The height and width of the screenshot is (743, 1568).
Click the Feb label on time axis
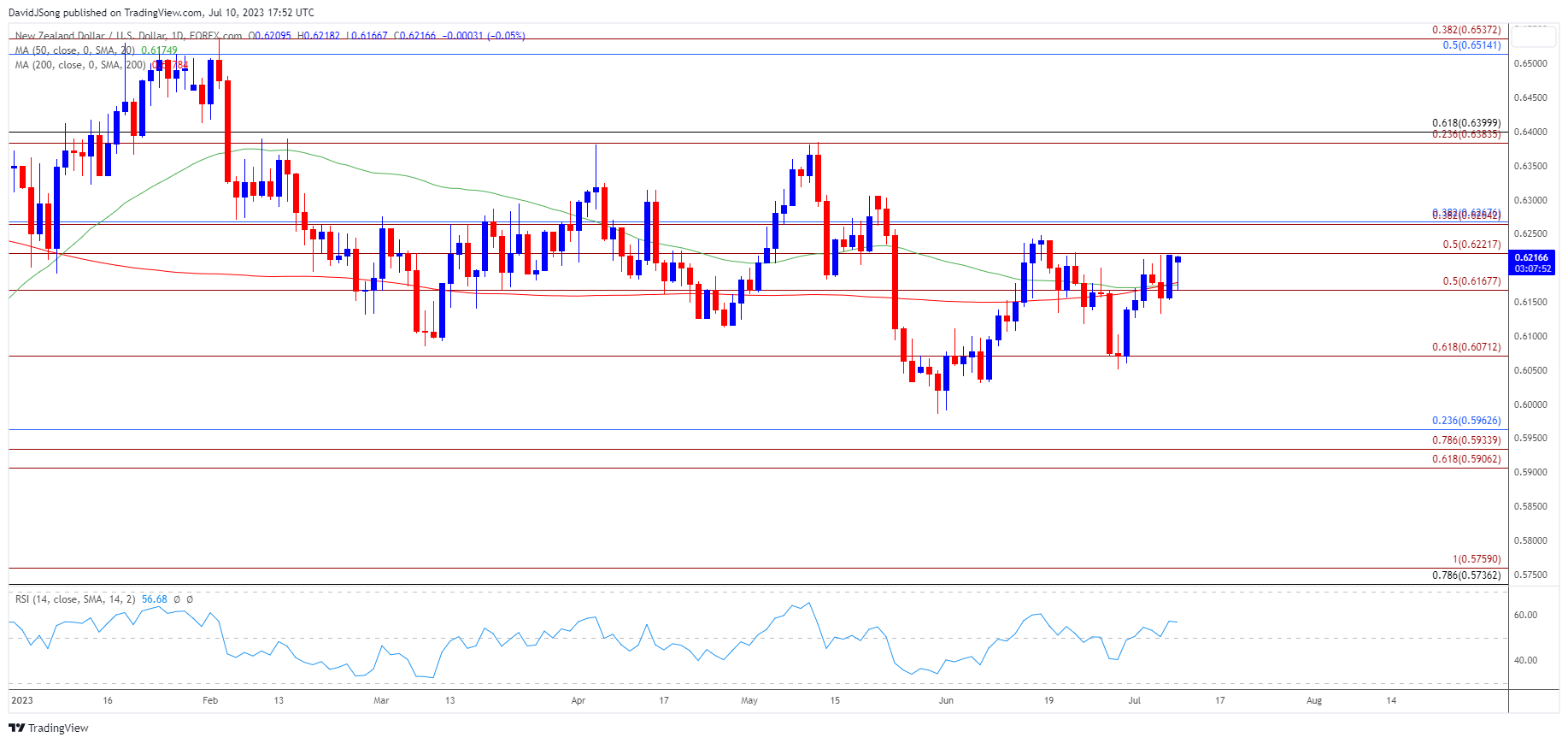tap(210, 700)
